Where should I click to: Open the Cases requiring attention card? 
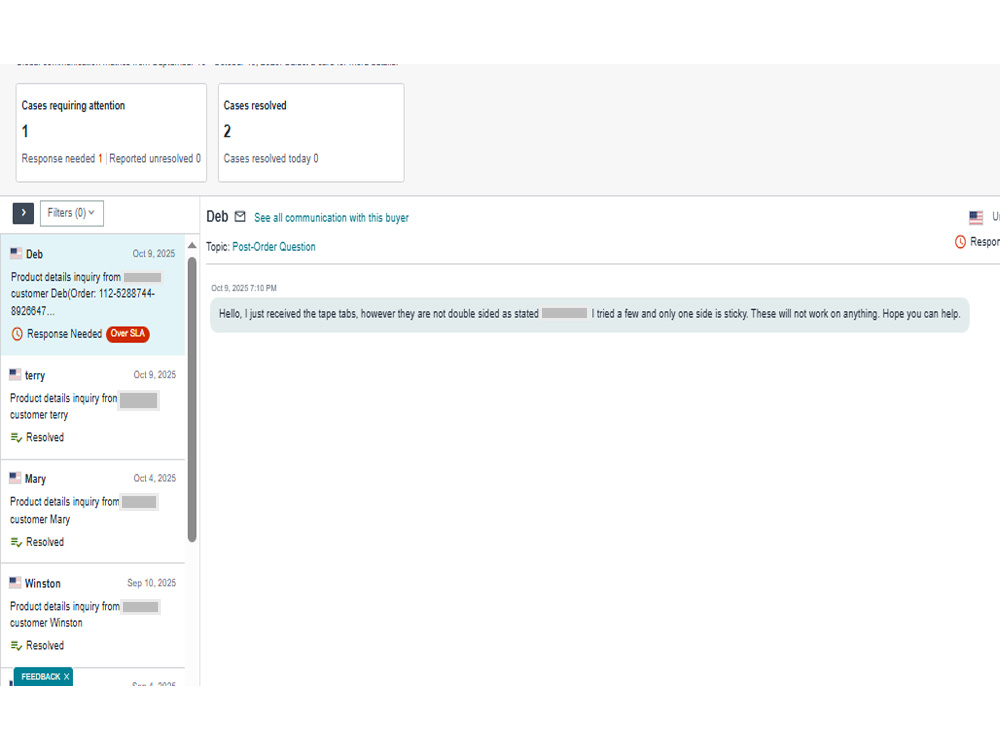coord(111,133)
